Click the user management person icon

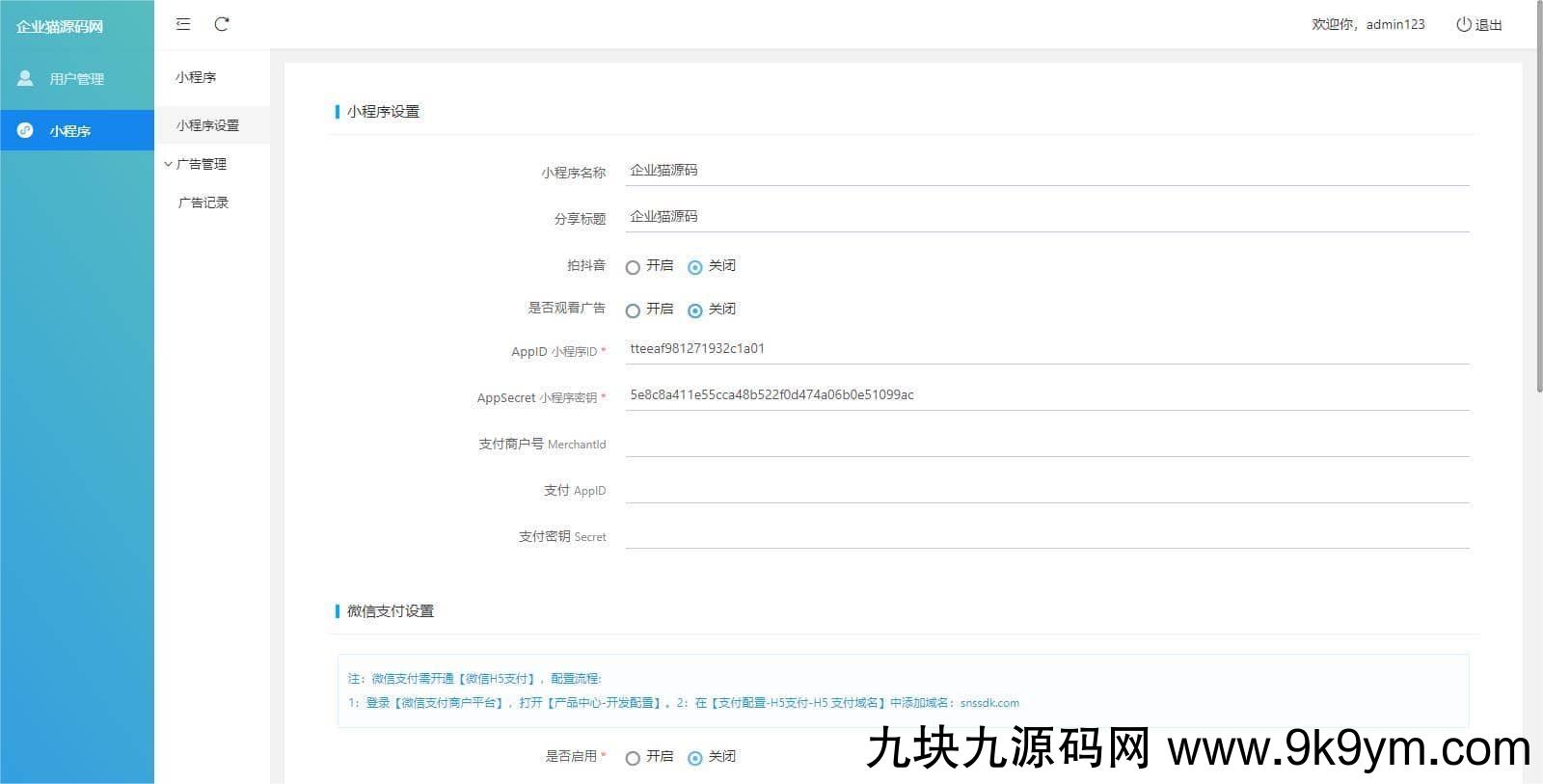pyautogui.click(x=25, y=78)
